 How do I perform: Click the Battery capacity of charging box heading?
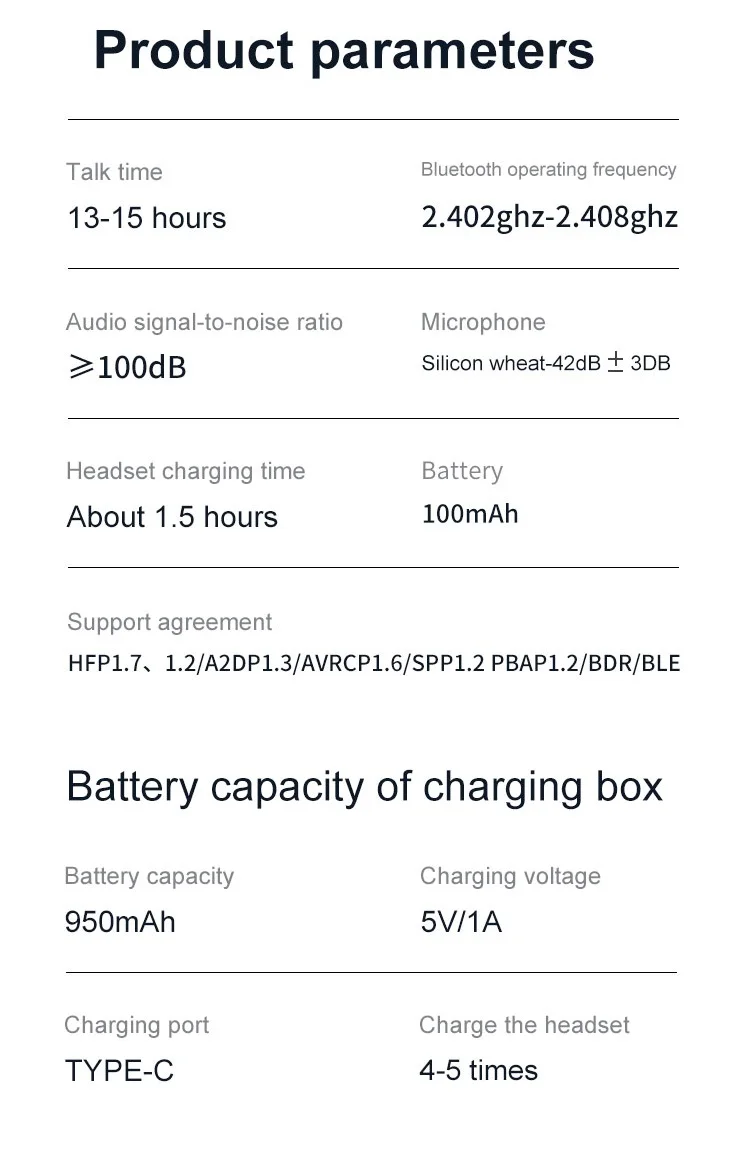click(x=364, y=787)
